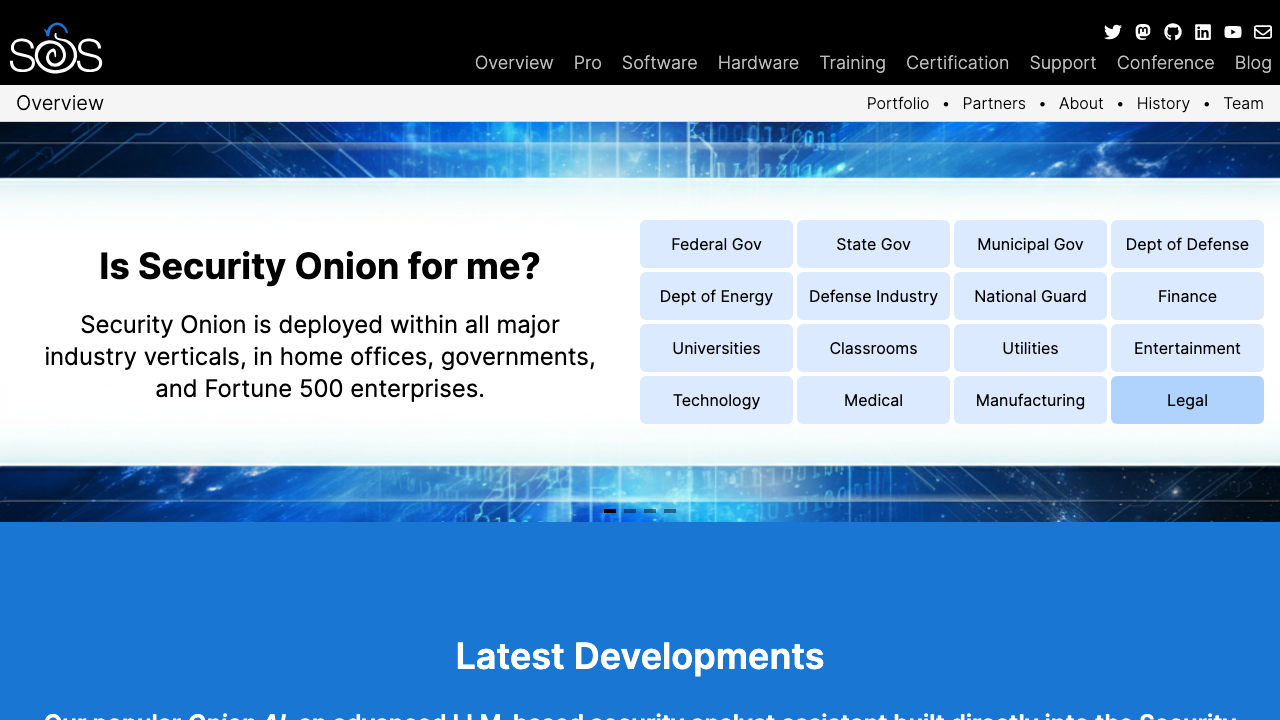Click the 'Is Security Onion for me?' heading

(x=320, y=267)
